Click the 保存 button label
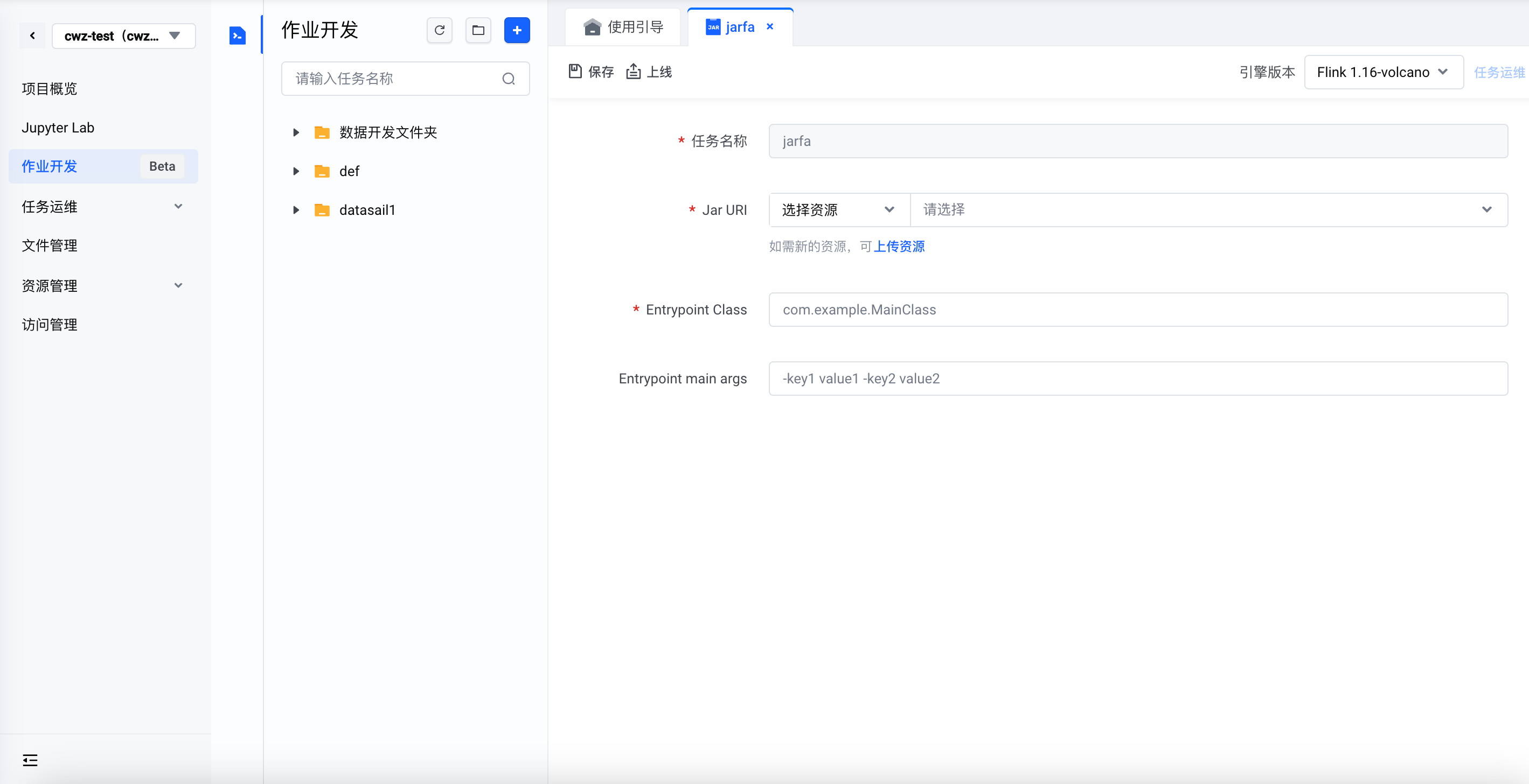Screen dimensions: 1529x784 [601, 72]
